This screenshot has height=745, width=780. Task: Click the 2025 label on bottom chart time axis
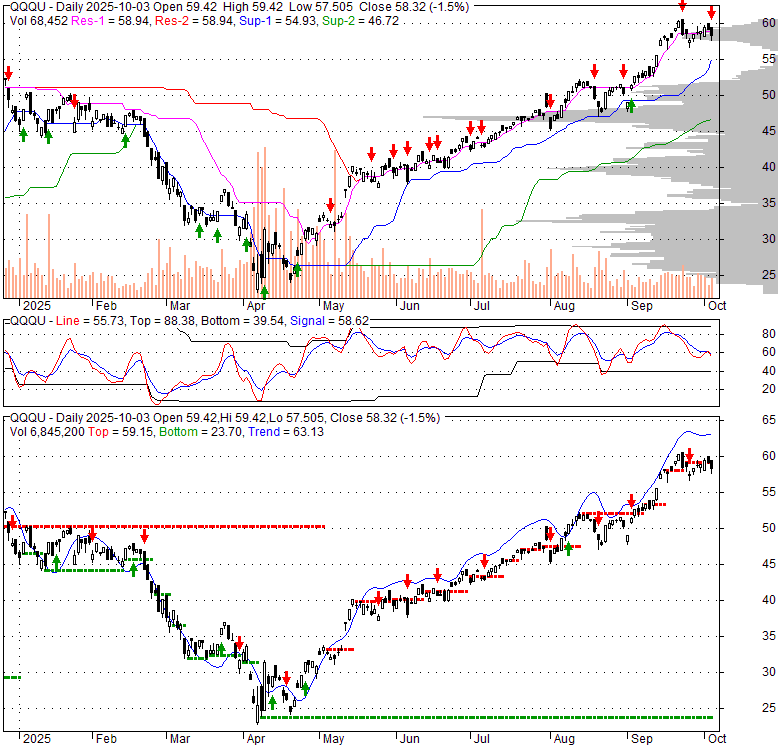(x=37, y=739)
